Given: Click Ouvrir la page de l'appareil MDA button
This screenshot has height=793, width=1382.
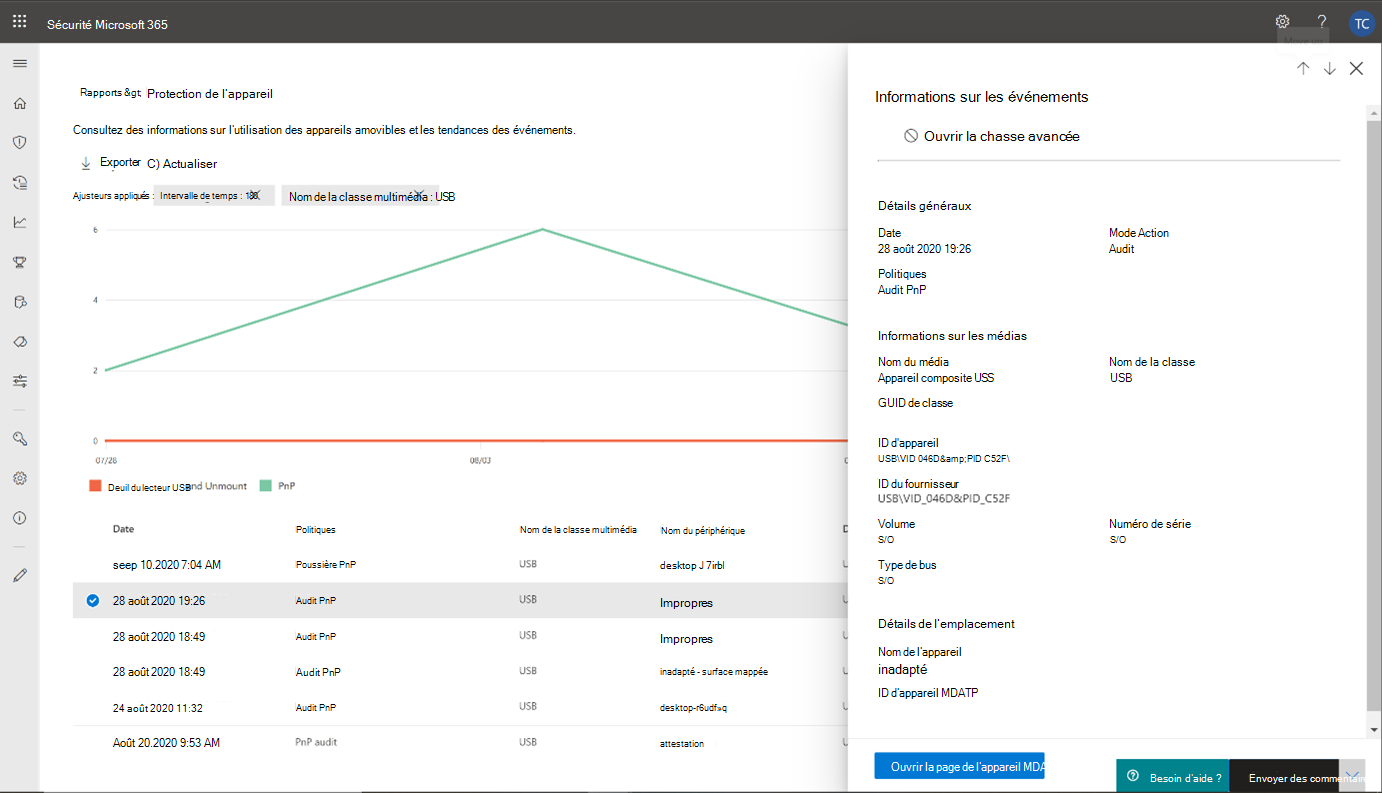Looking at the screenshot, I should (959, 766).
